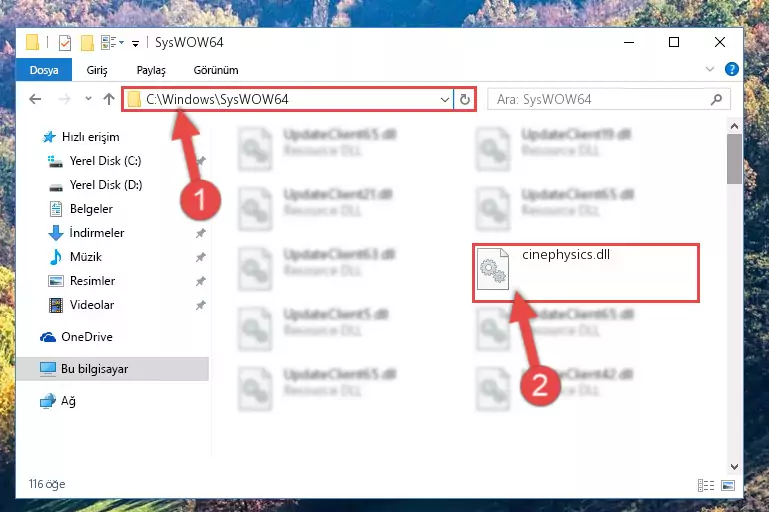The height and width of the screenshot is (512, 769).
Task: Click the scrollbar up arrow
Action: pos(734,127)
